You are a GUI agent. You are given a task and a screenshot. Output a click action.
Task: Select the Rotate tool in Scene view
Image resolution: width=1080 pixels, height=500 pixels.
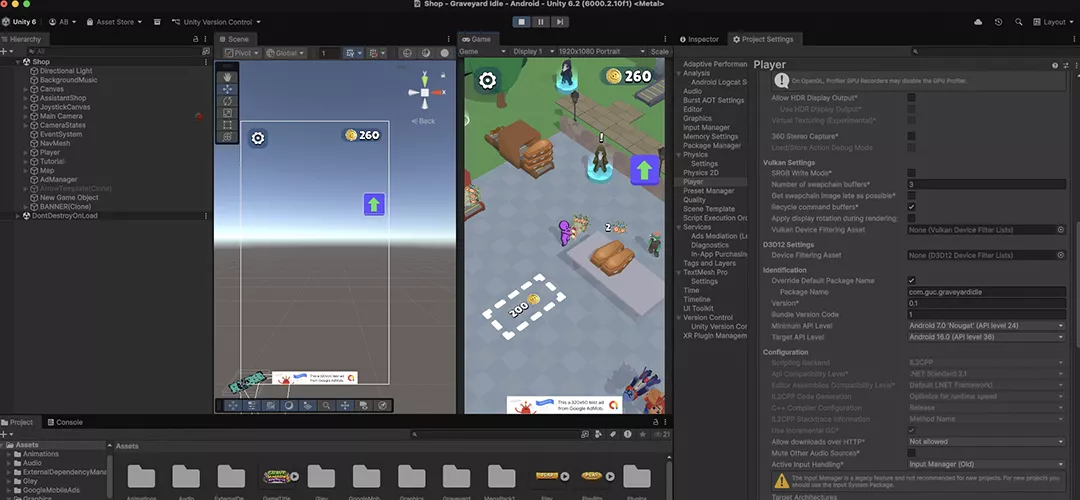click(227, 101)
